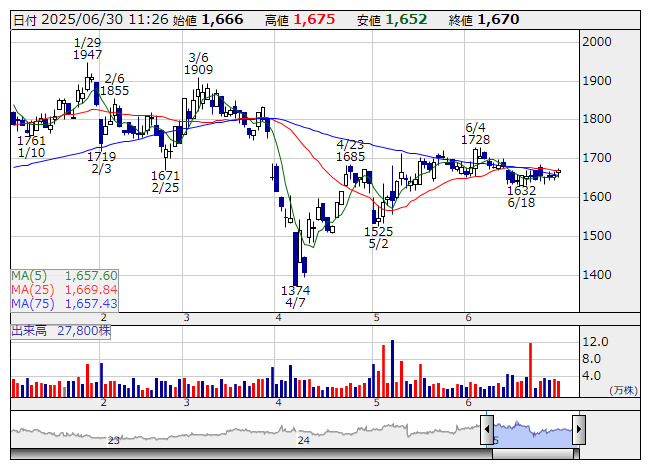Image resolution: width=653 pixels, height=470 pixels.
Task: Click the MA(75) 1,657.43 legend entry
Action: click(64, 303)
